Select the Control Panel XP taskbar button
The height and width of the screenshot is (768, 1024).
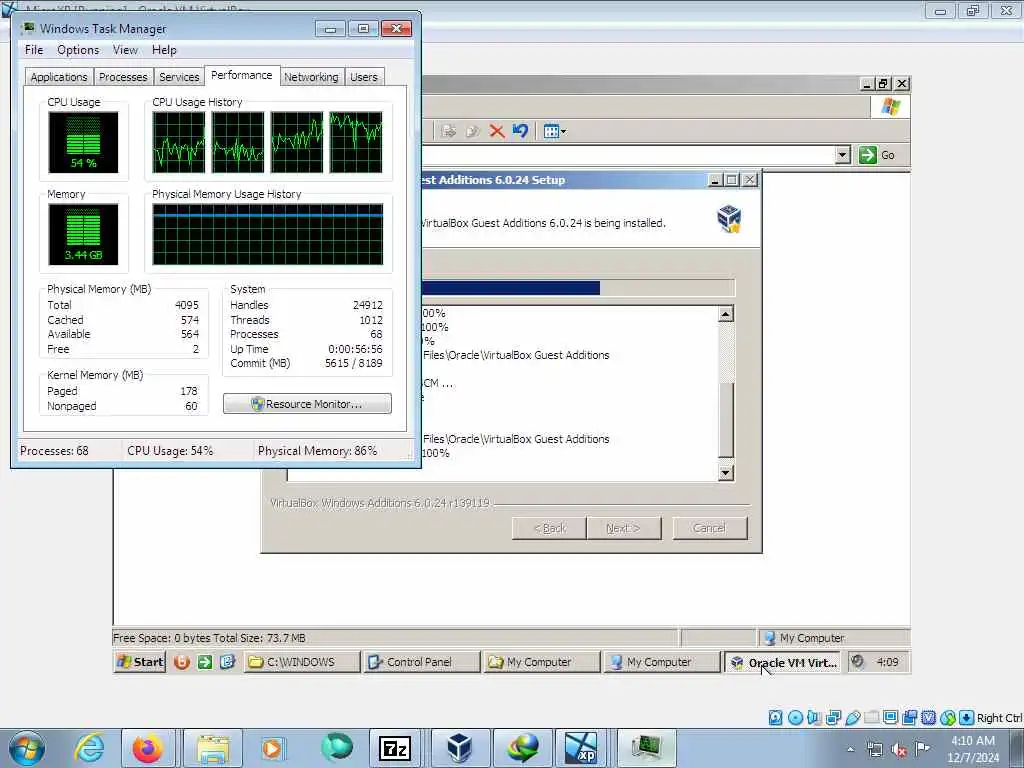tap(422, 662)
